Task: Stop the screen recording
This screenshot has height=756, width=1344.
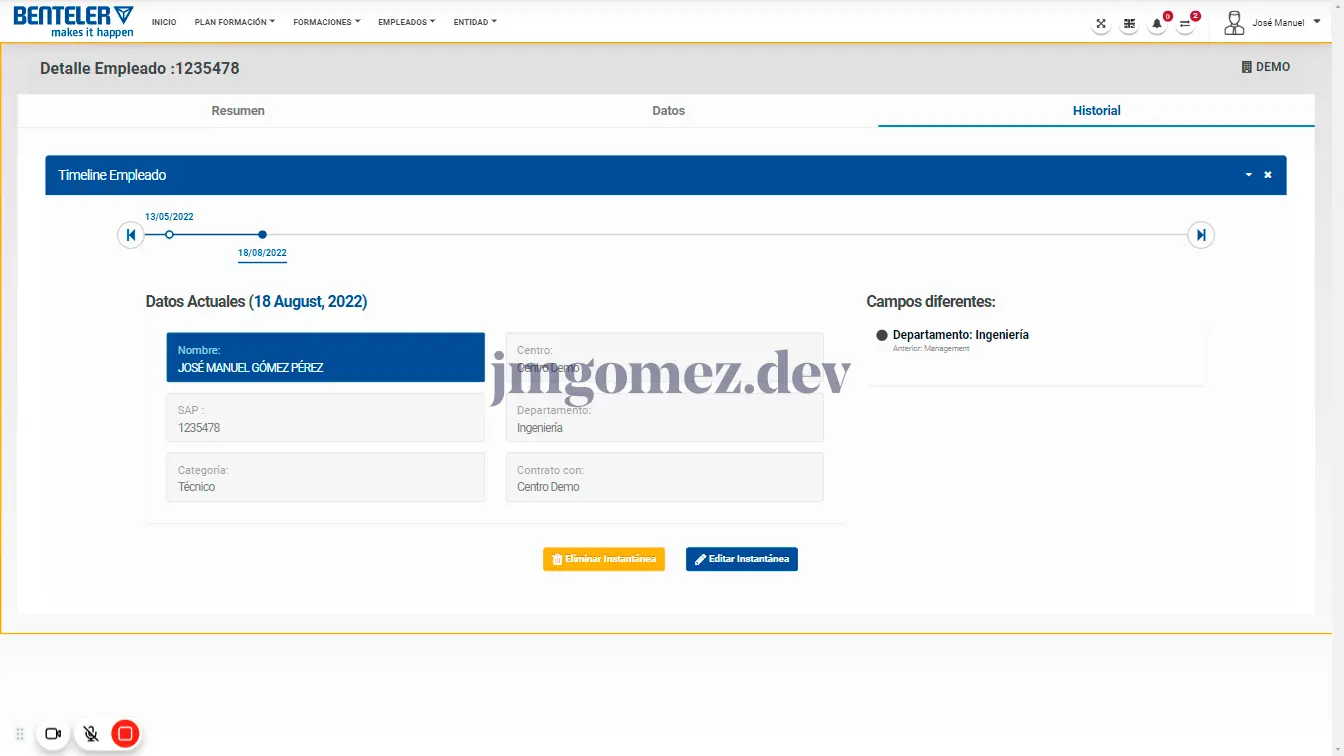Action: pos(125,734)
